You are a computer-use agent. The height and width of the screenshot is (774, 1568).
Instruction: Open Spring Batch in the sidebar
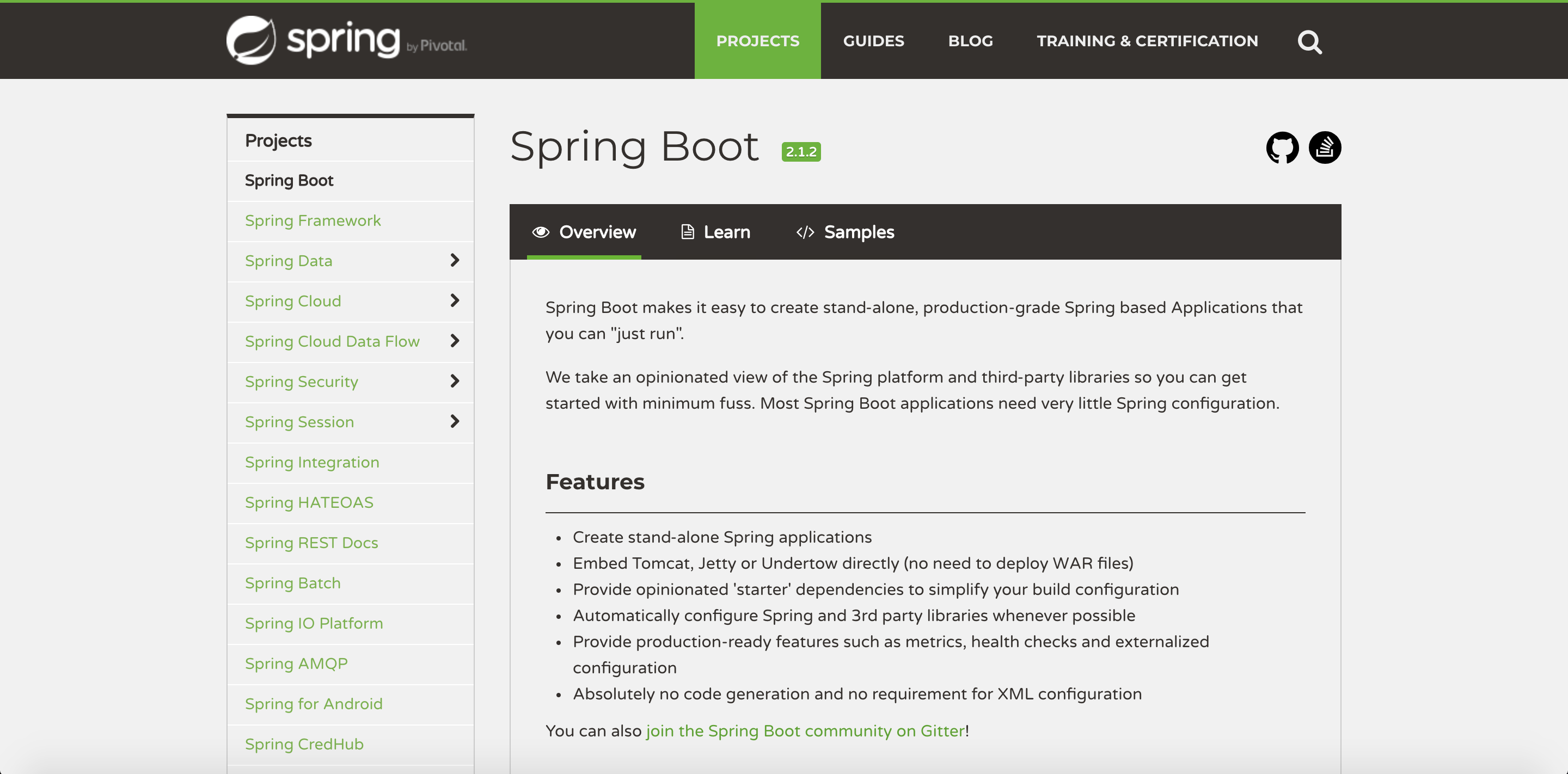tap(293, 583)
